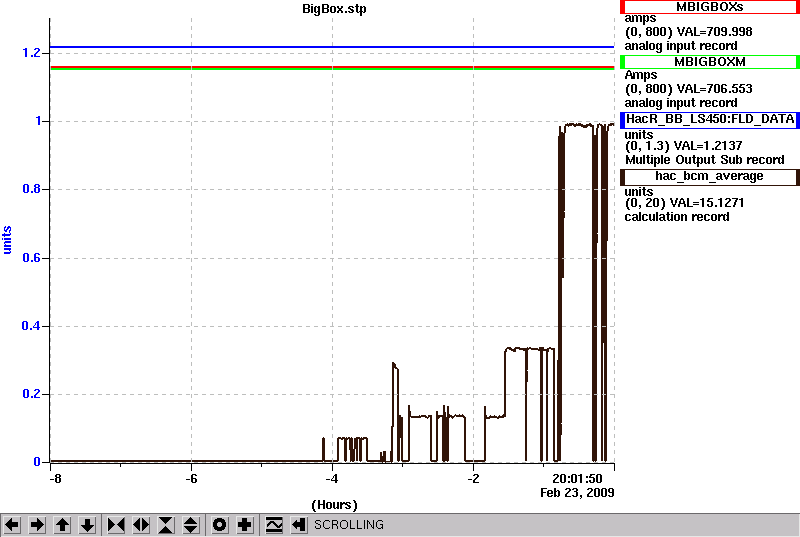Click the Feb 23, 2009 date label
The width and height of the screenshot is (800, 537).
tap(577, 493)
